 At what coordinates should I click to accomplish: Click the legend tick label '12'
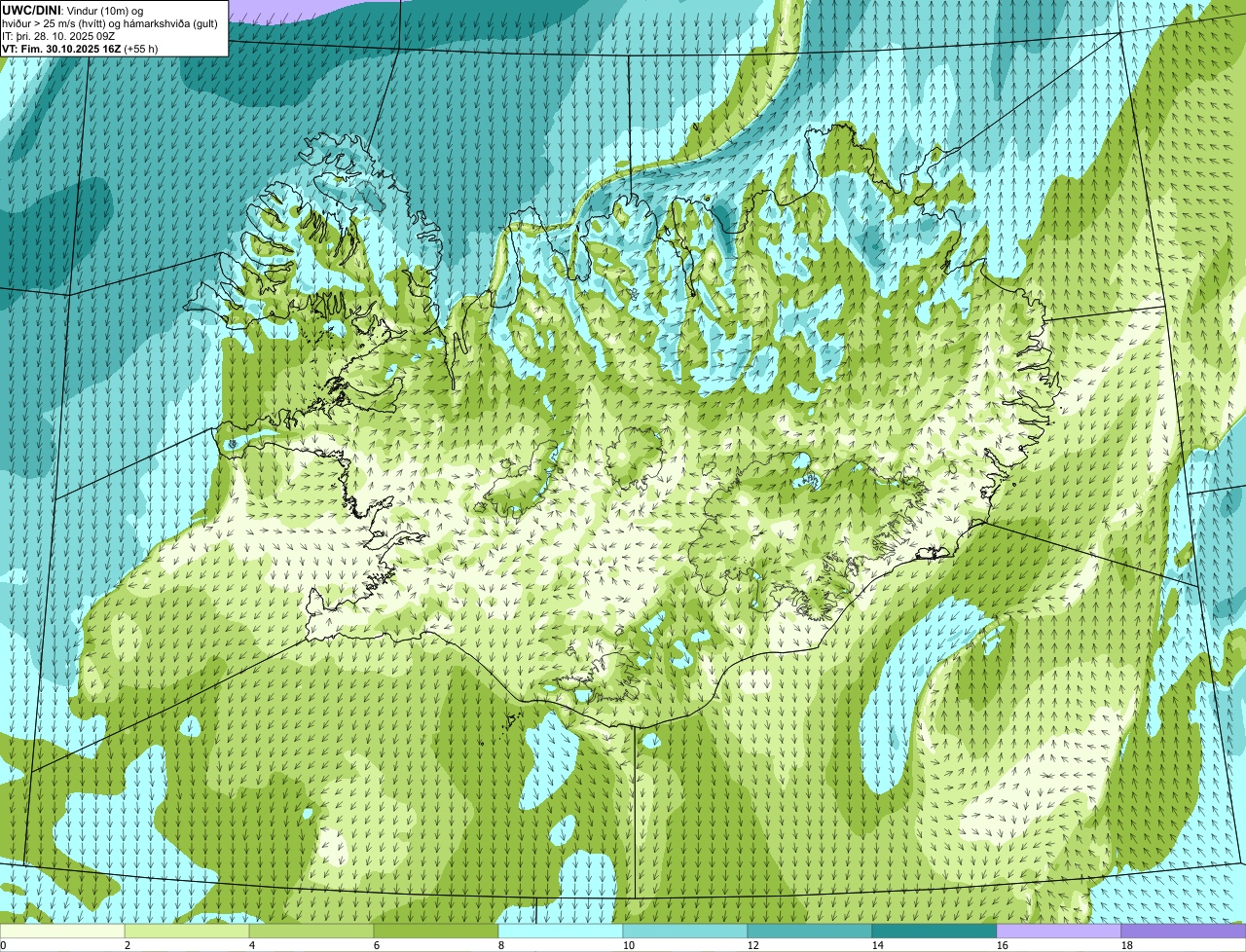753,945
